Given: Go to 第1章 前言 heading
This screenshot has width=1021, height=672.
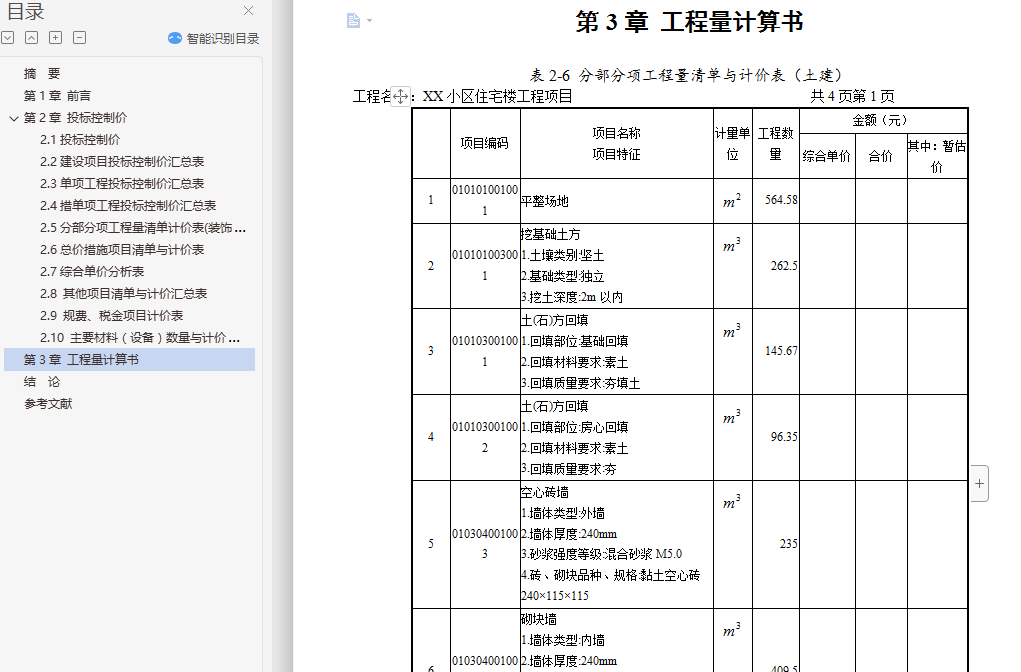Looking at the screenshot, I should (57, 96).
